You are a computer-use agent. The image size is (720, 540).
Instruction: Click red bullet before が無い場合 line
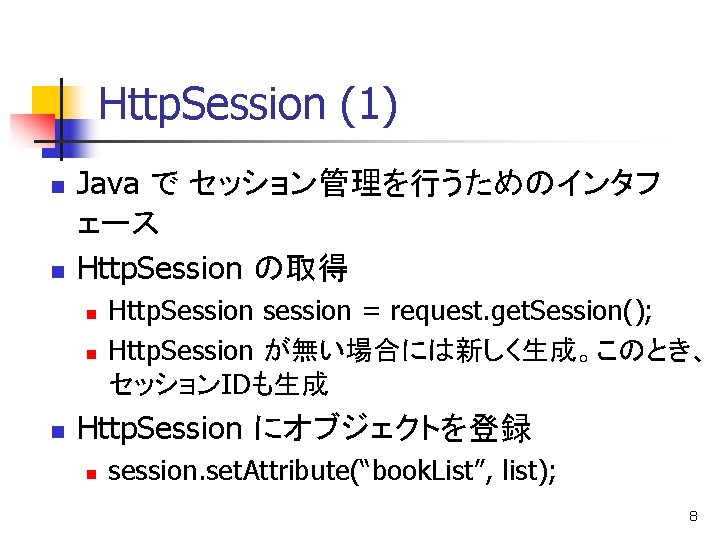89,354
